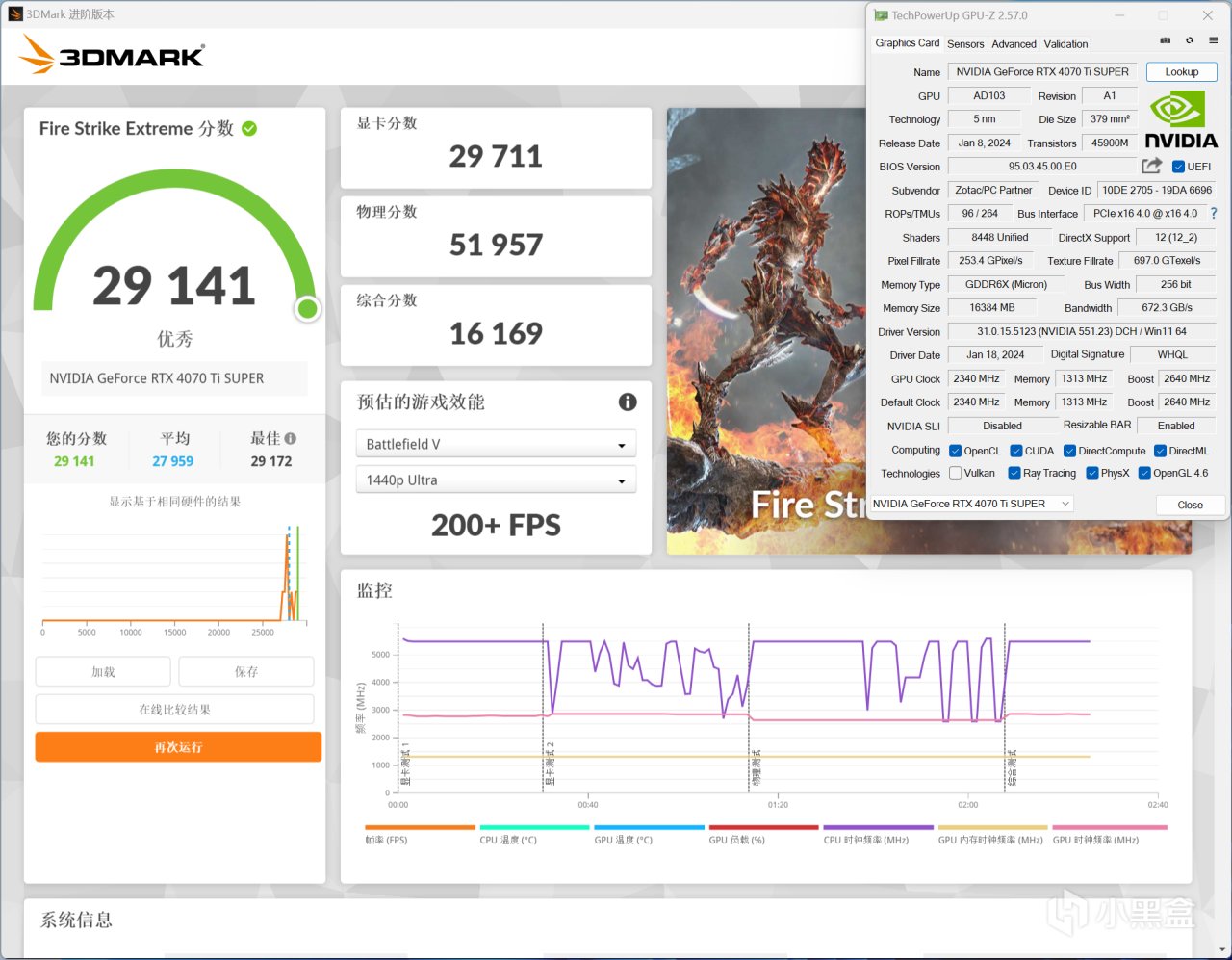
Task: Click the pink GPU 时钟频率 legend swatch
Action: click(1109, 827)
